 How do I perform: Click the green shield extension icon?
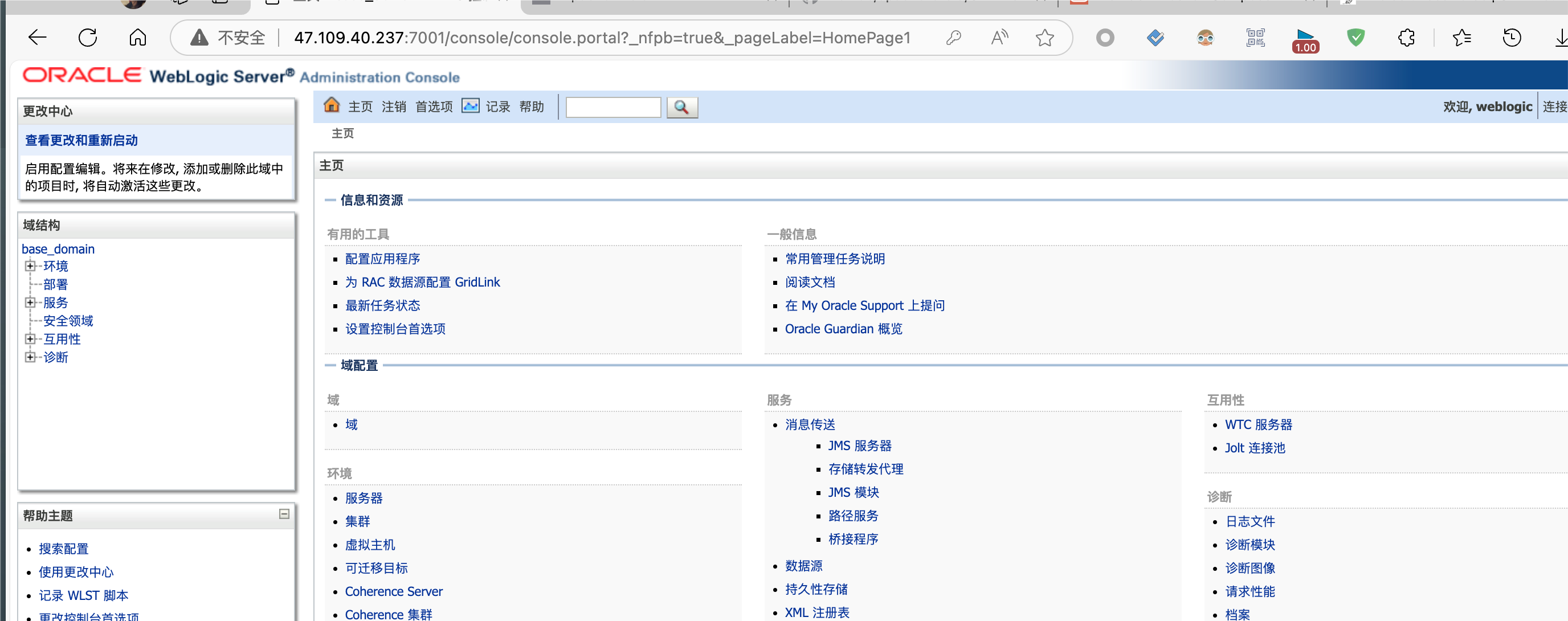pos(1355,38)
